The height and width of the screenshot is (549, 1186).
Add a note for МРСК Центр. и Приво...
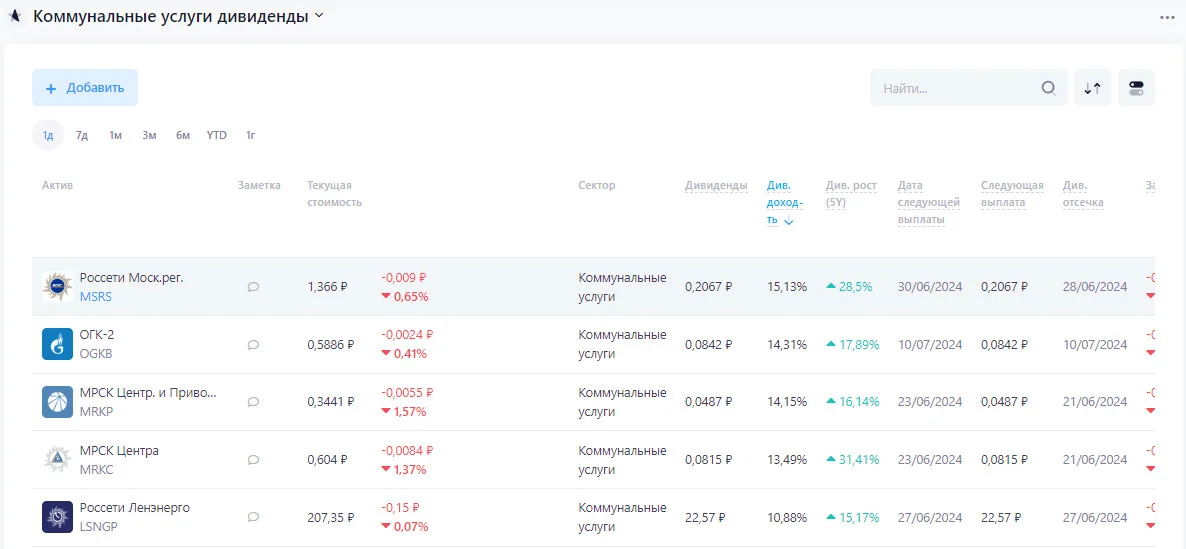(253, 402)
